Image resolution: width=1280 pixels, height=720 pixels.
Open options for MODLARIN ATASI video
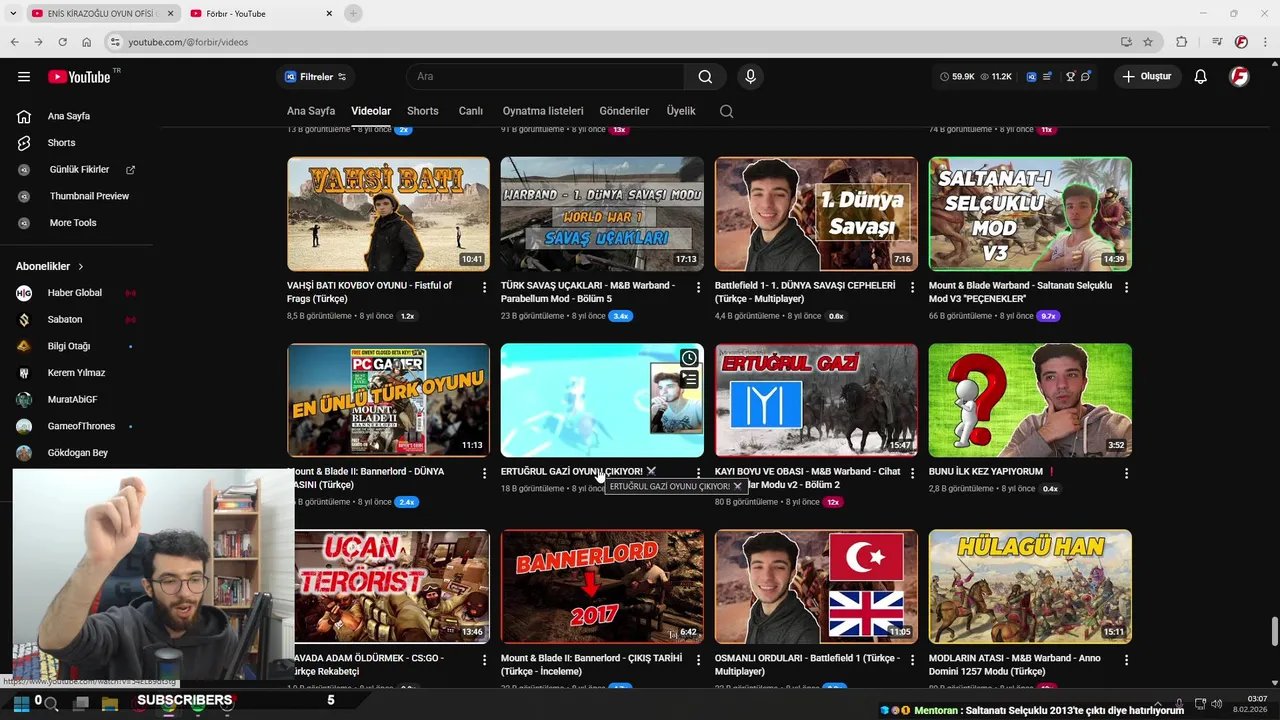coord(1127,660)
